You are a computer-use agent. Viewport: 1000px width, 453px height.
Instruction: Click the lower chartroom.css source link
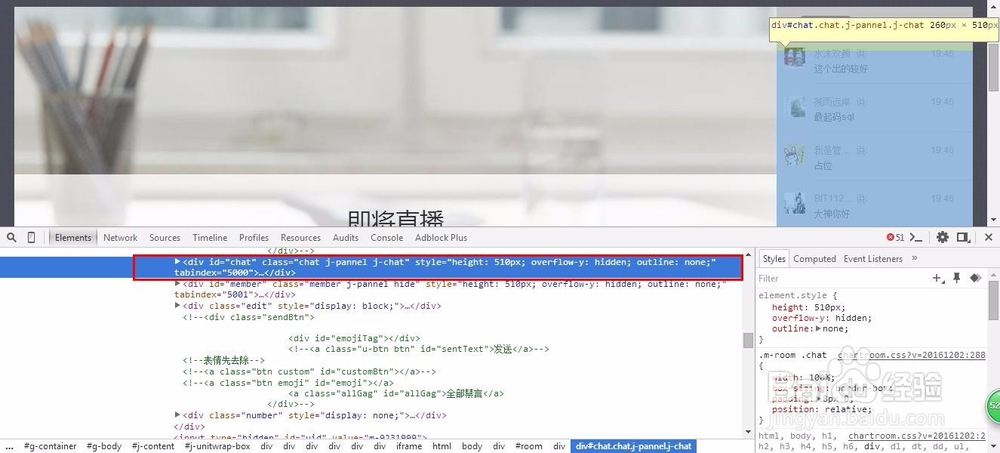tap(916, 436)
